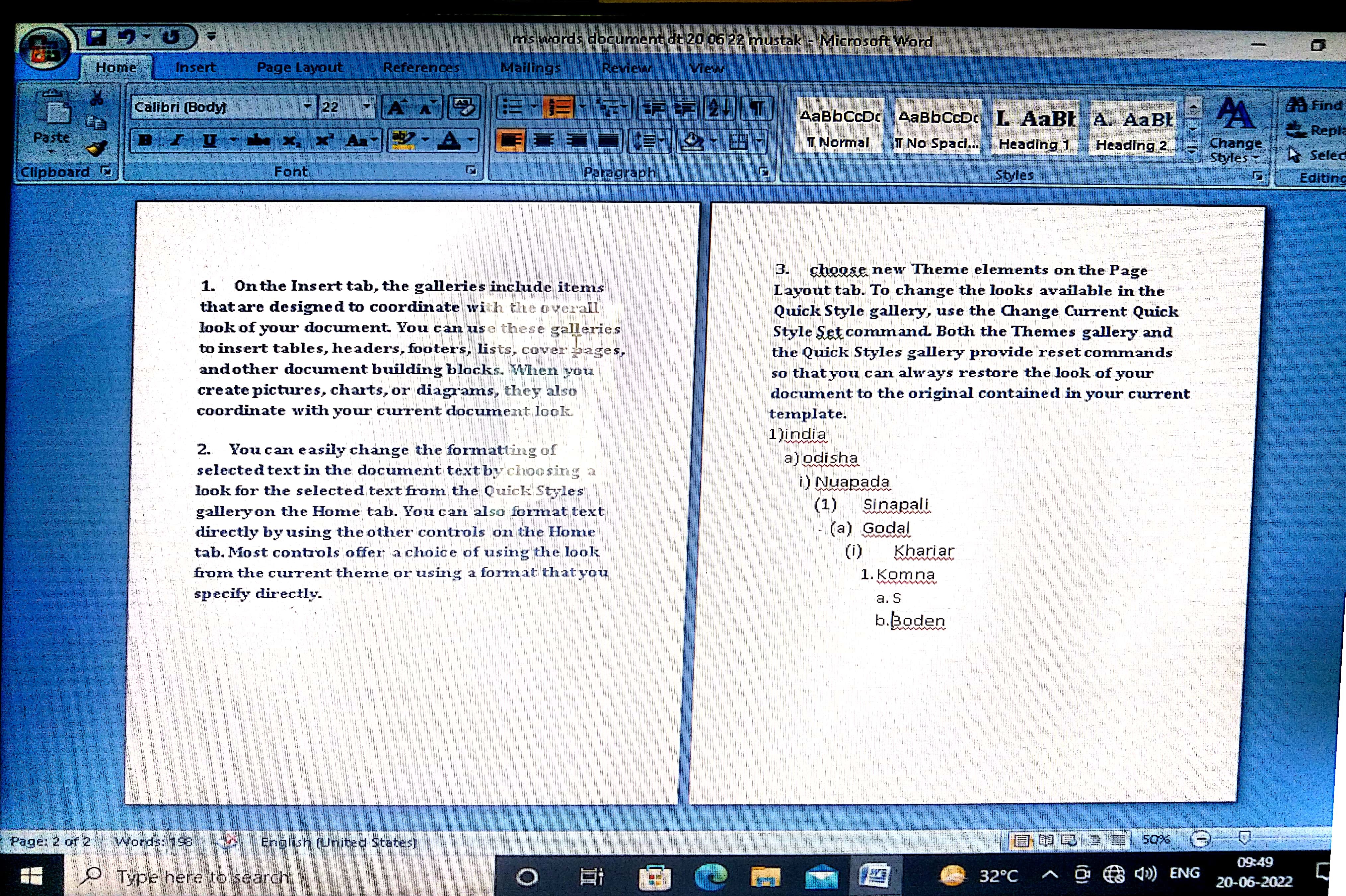Click the Format Painter brush icon
The height and width of the screenshot is (896, 1346).
coord(96,148)
